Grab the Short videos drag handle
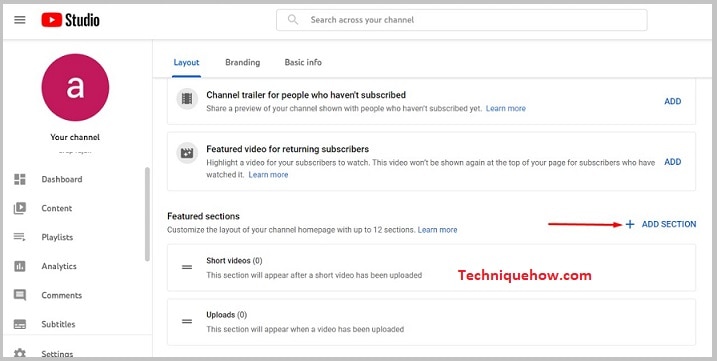717x361 pixels. point(187,267)
